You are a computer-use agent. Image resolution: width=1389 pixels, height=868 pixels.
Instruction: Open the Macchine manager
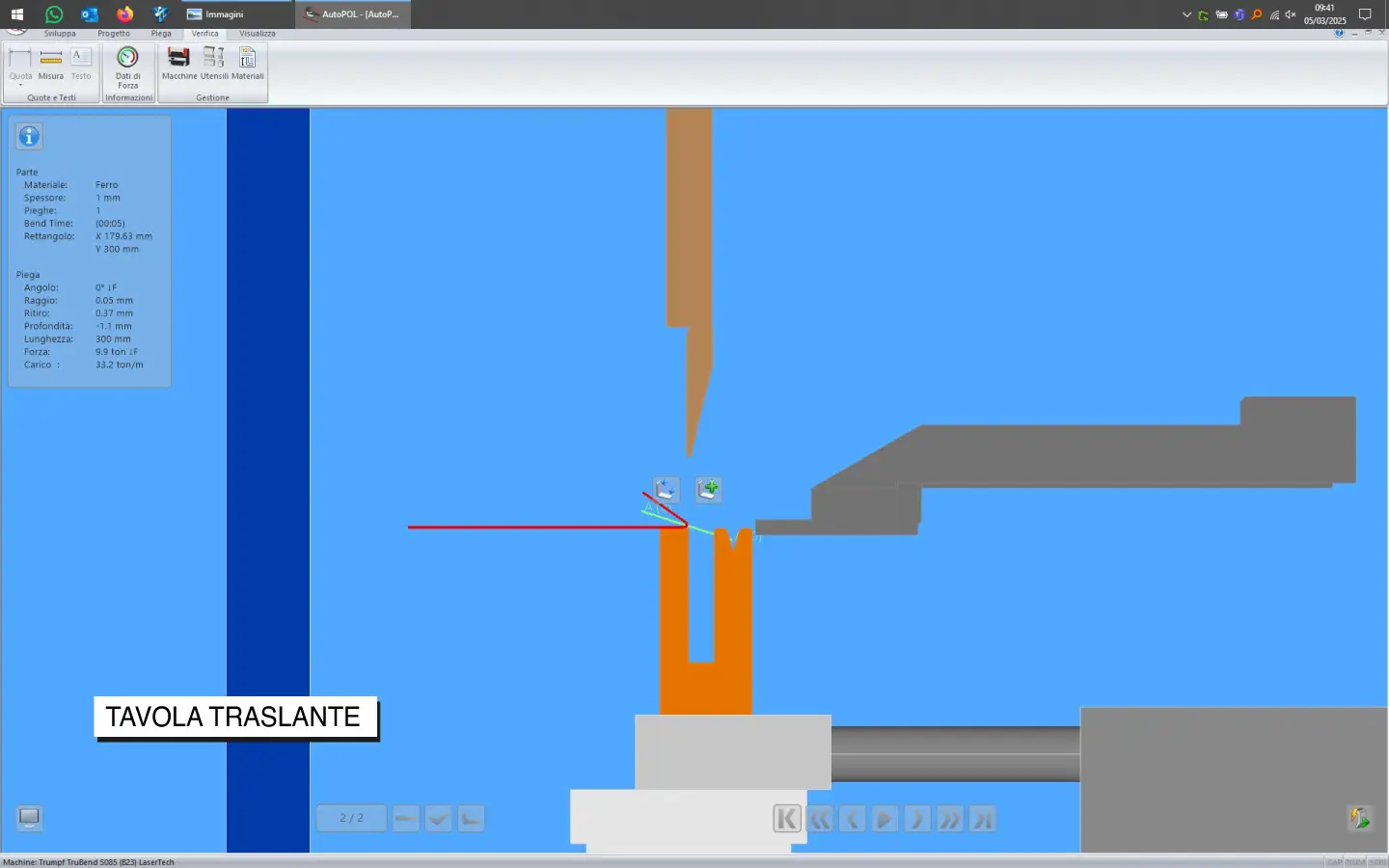(x=178, y=63)
